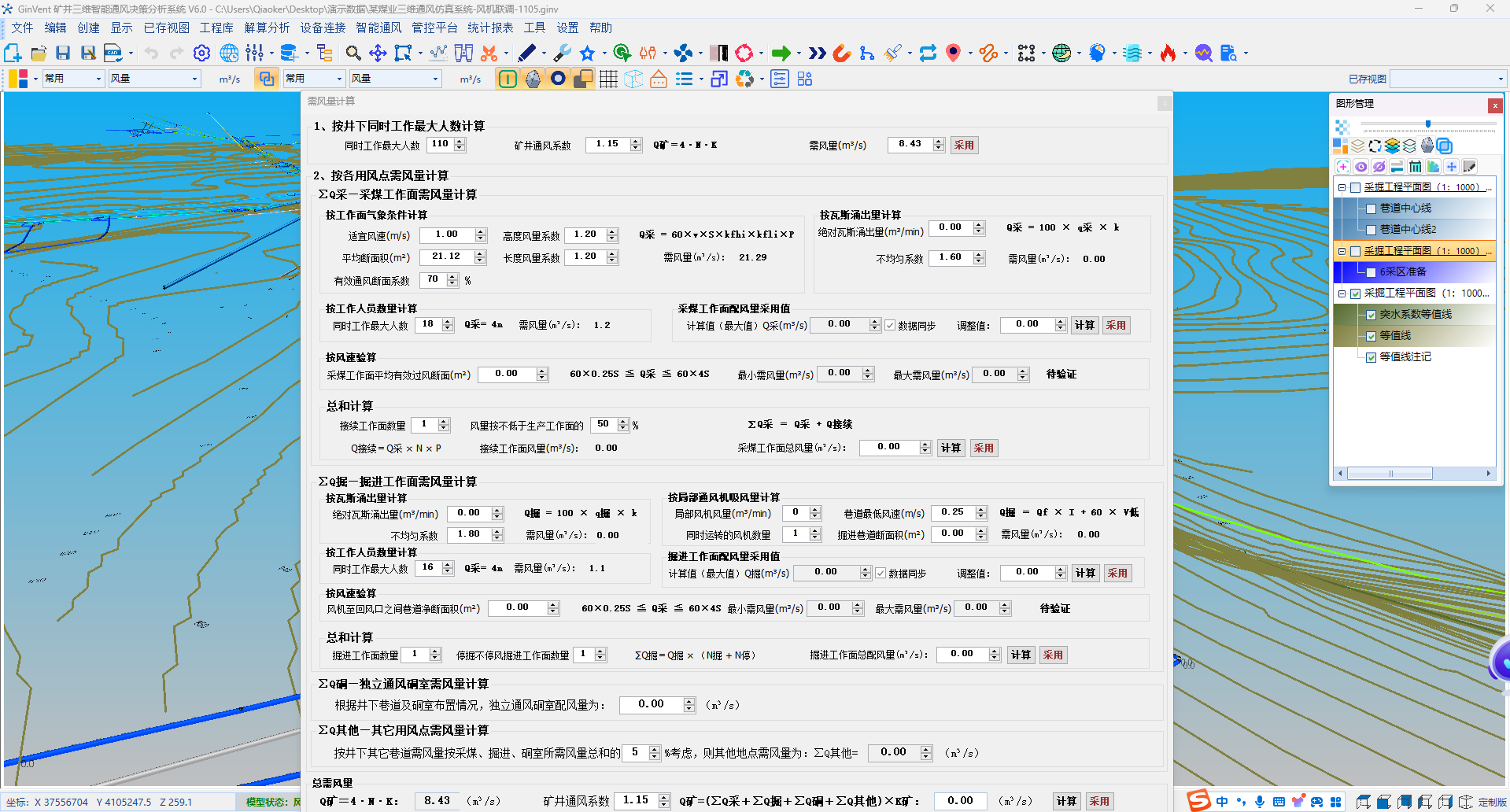The height and width of the screenshot is (812, 1510).
Task: Click the fire simulation flame icon
Action: 1168,53
